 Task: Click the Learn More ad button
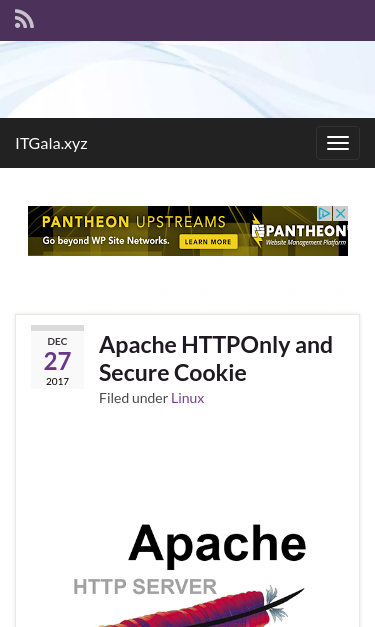pyautogui.click(x=208, y=242)
